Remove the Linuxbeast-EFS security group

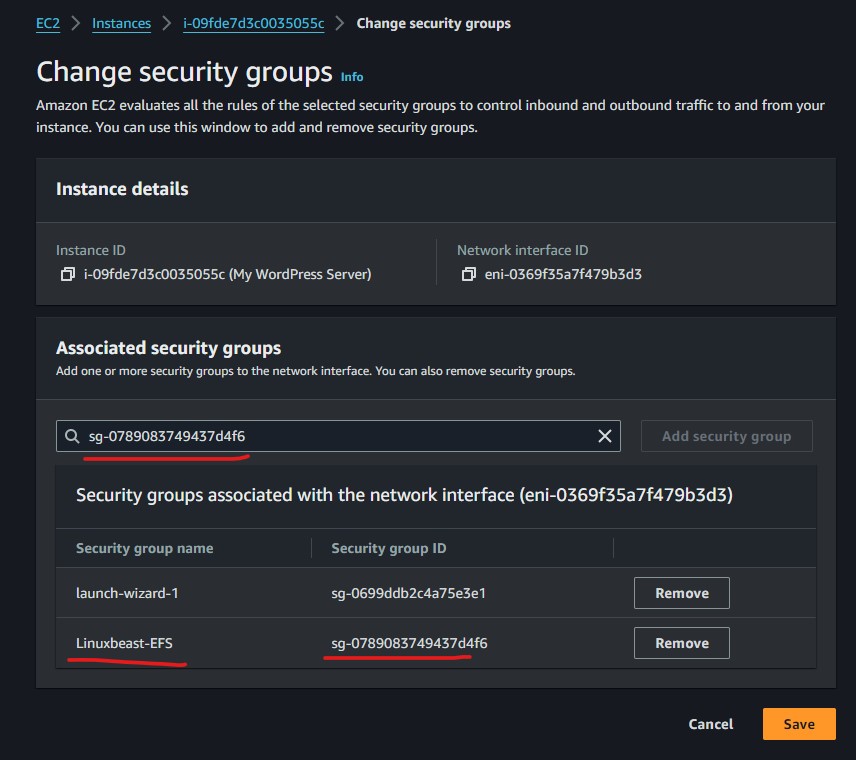[x=681, y=643]
